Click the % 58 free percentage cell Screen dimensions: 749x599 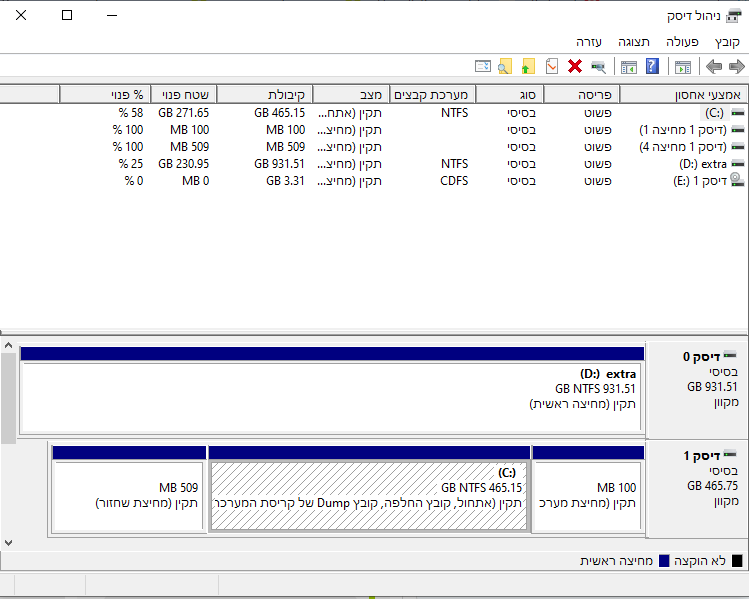[131, 113]
